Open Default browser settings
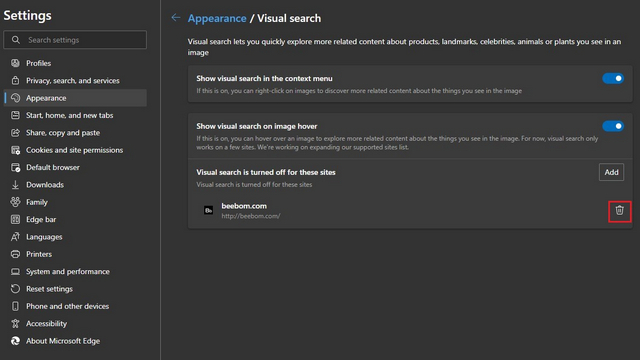This screenshot has width=640, height=360. pos(75,167)
